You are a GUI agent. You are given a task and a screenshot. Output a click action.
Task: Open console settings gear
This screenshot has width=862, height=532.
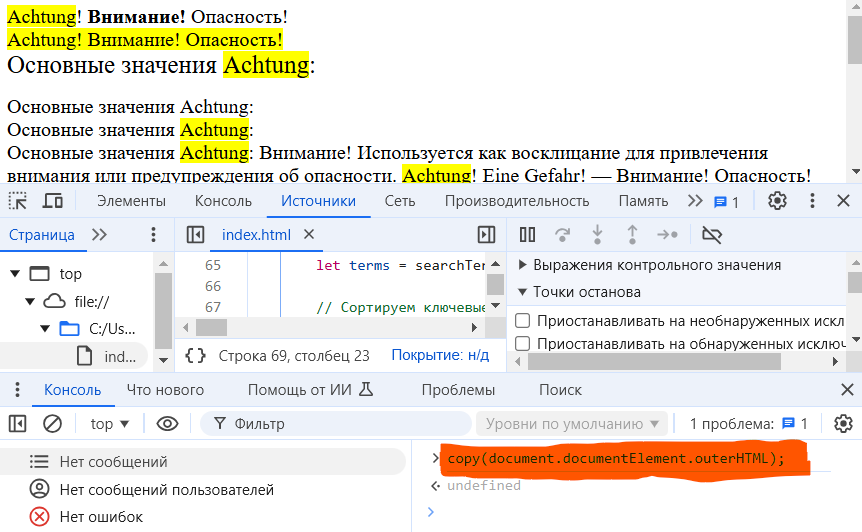click(843, 424)
